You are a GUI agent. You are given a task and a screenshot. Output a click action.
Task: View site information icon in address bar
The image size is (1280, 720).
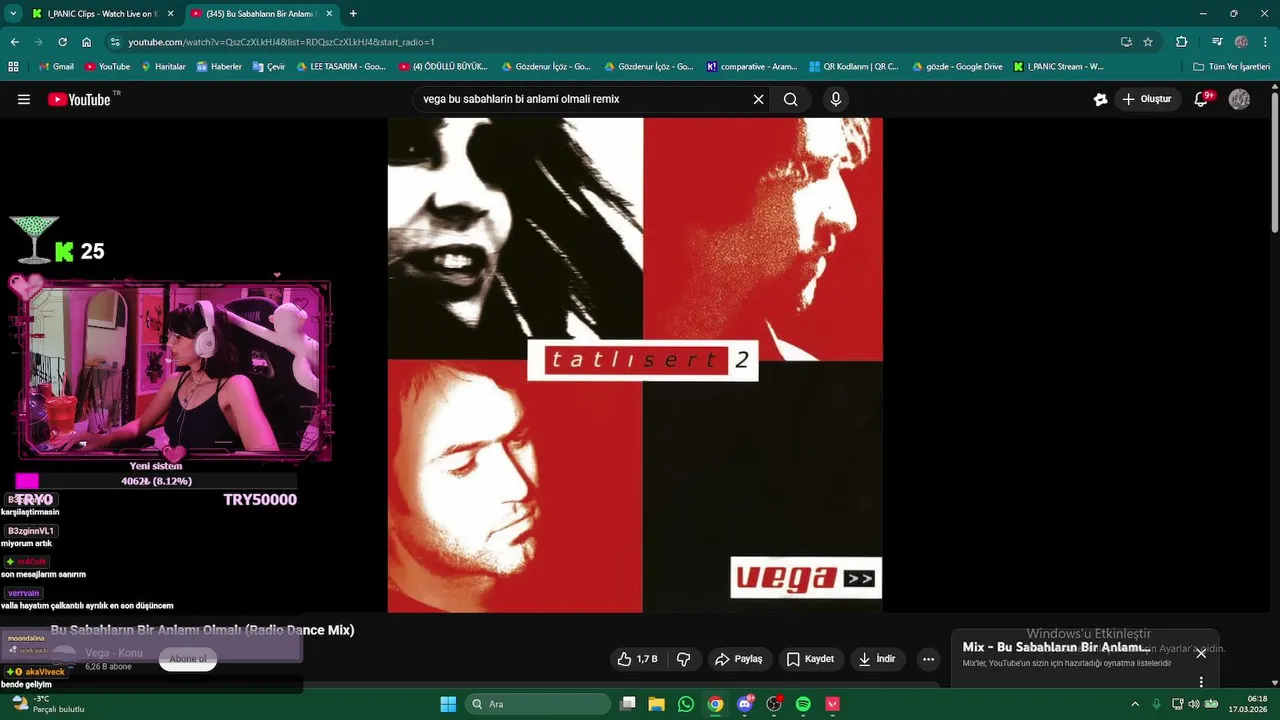coord(115,42)
